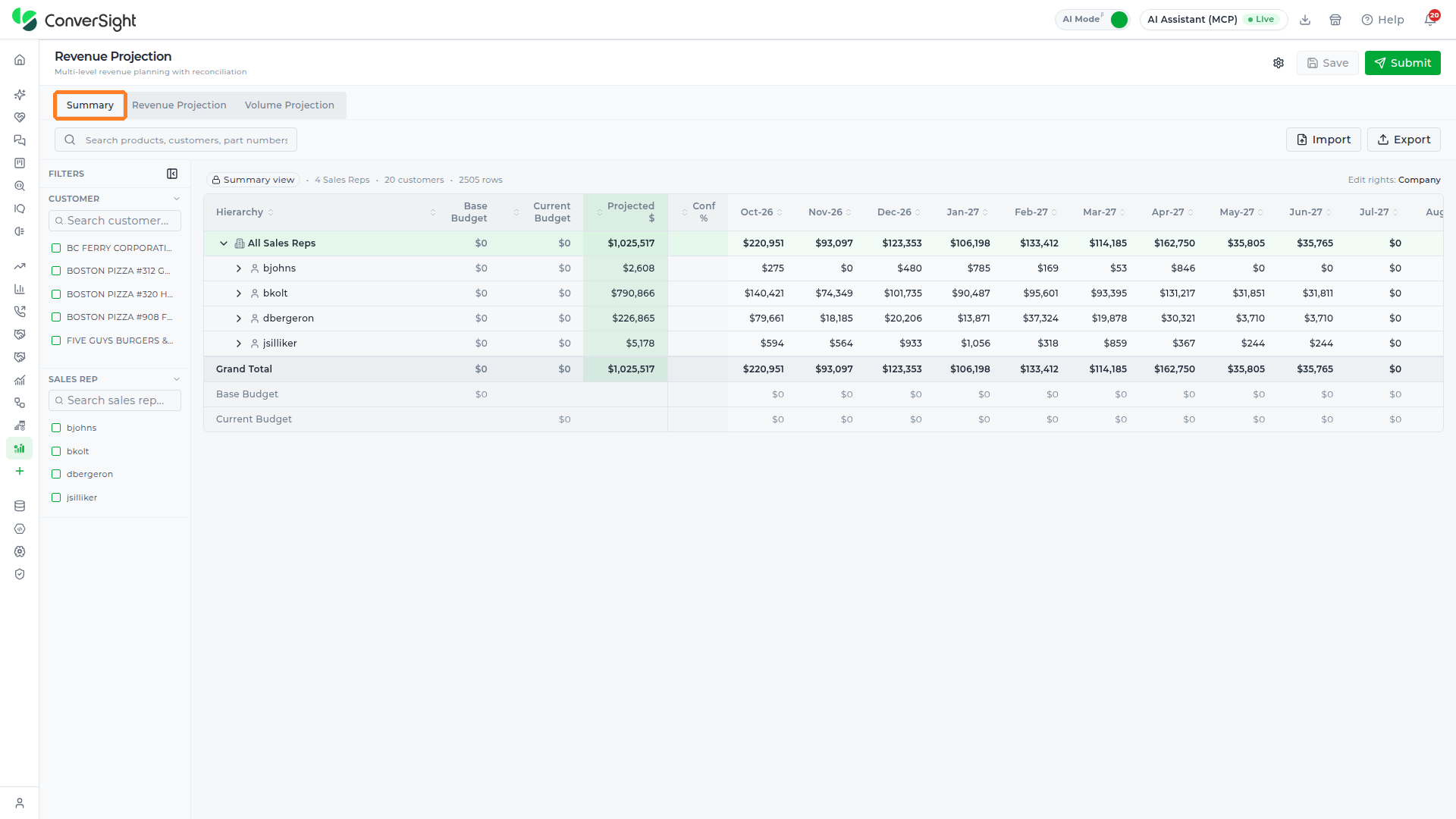Select the active green projection sidebar icon
The height and width of the screenshot is (819, 1456).
click(20, 448)
